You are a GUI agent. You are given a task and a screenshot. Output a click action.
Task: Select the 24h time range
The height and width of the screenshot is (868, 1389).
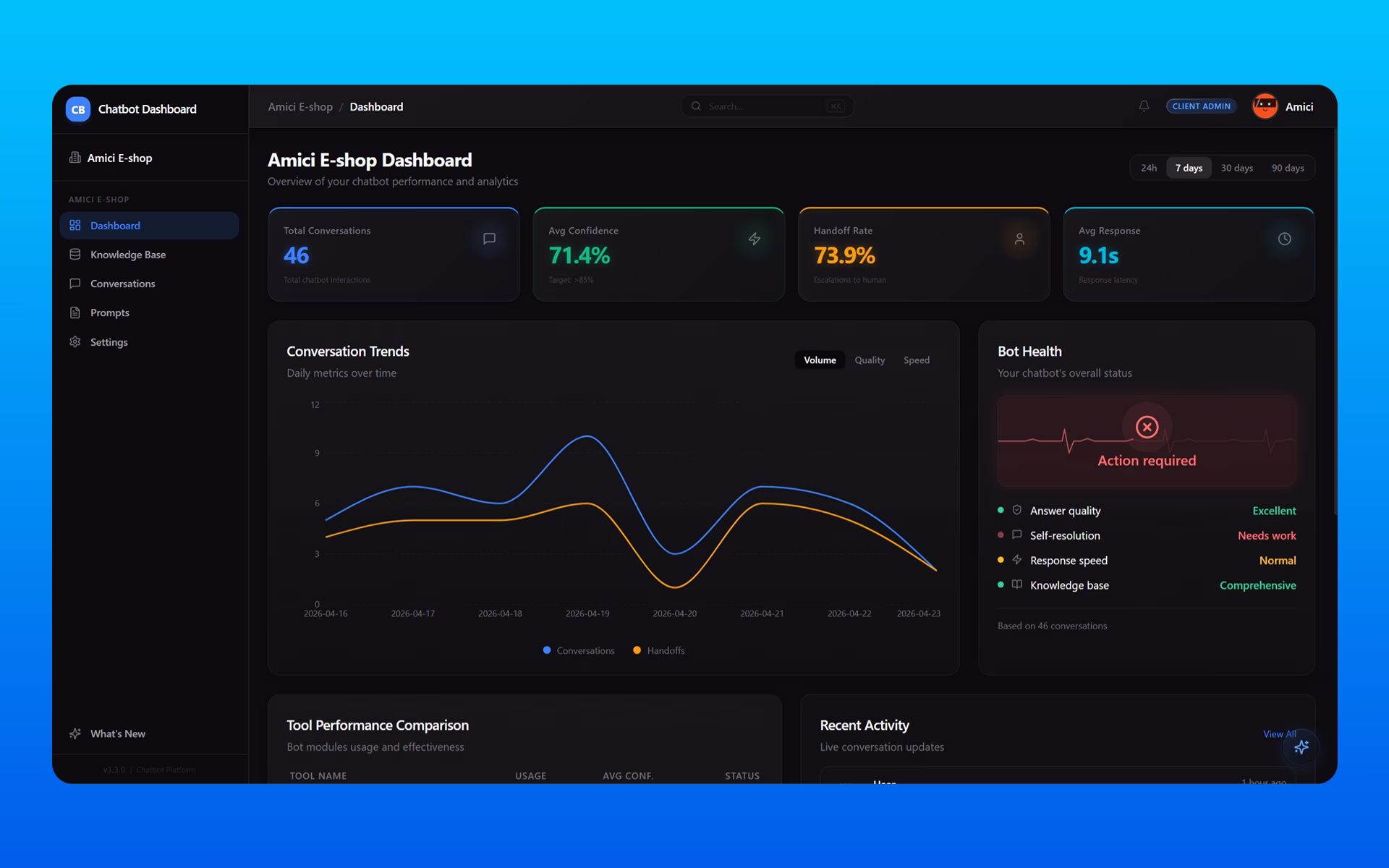1149,168
